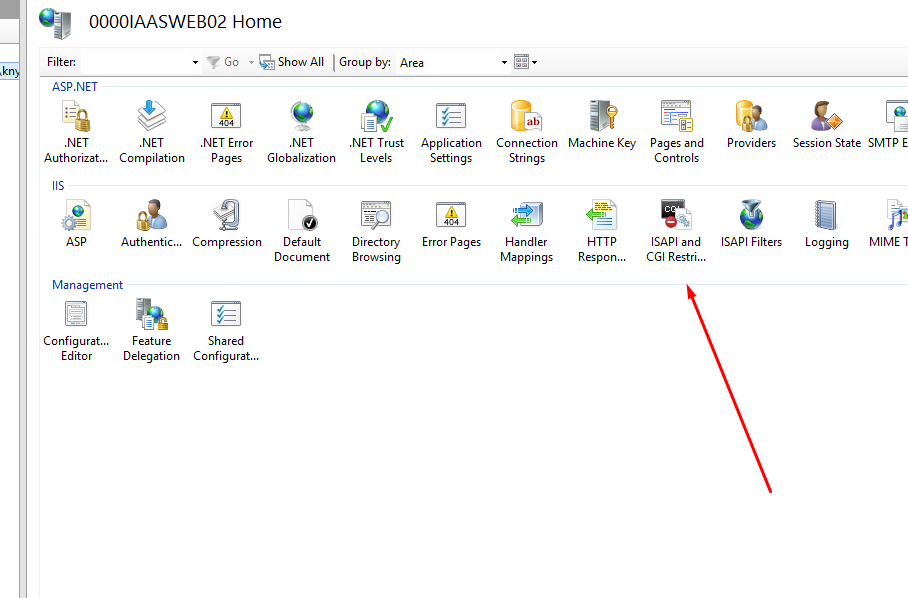Open IIS Error Pages feature
The width and height of the screenshot is (908, 598).
click(451, 224)
